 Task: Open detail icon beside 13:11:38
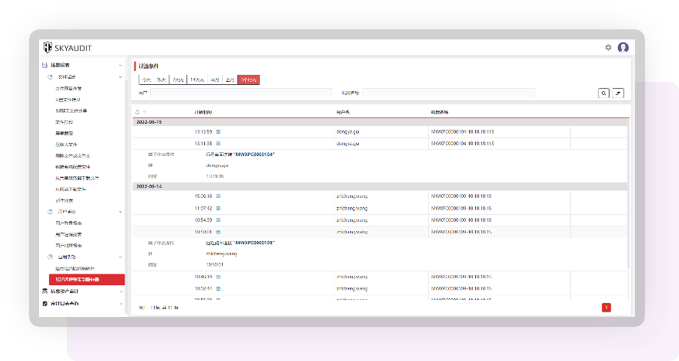218,143
